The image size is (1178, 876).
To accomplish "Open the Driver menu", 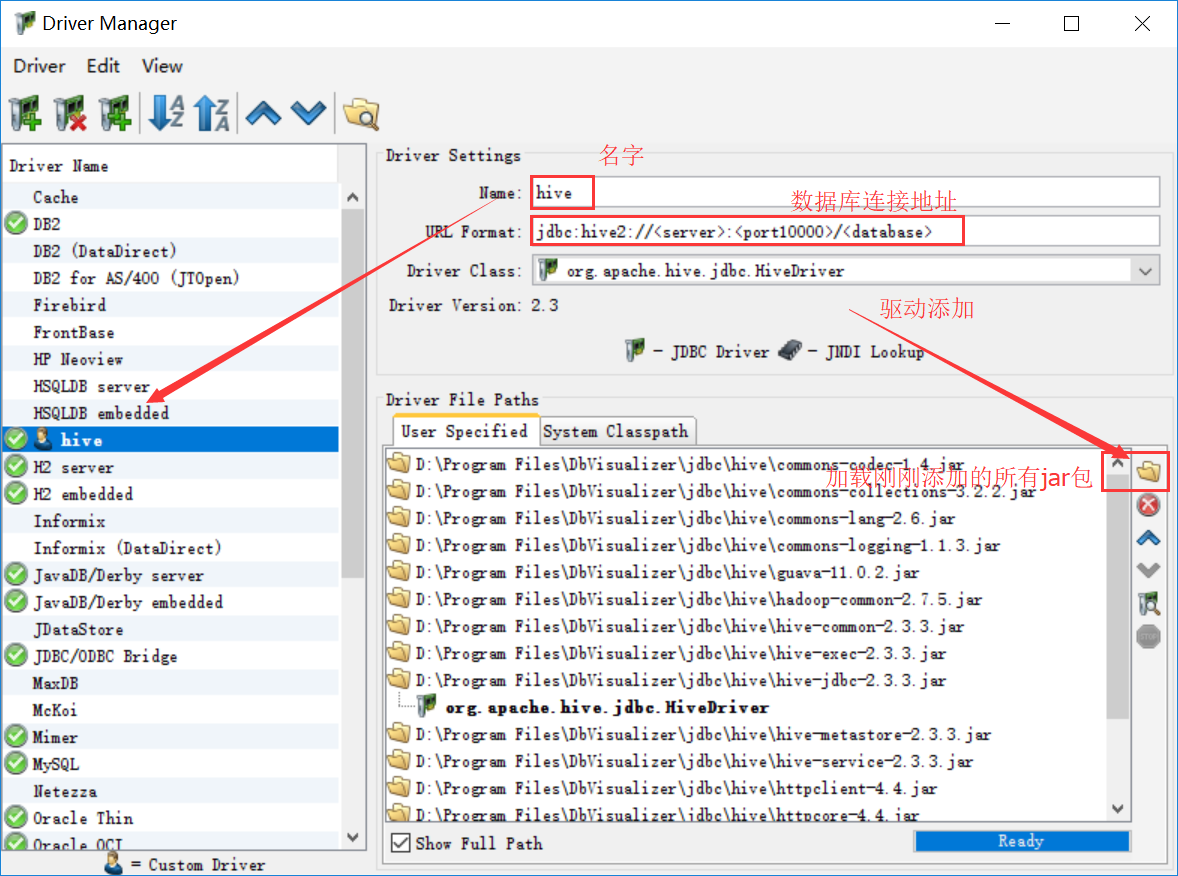I will click(39, 66).
